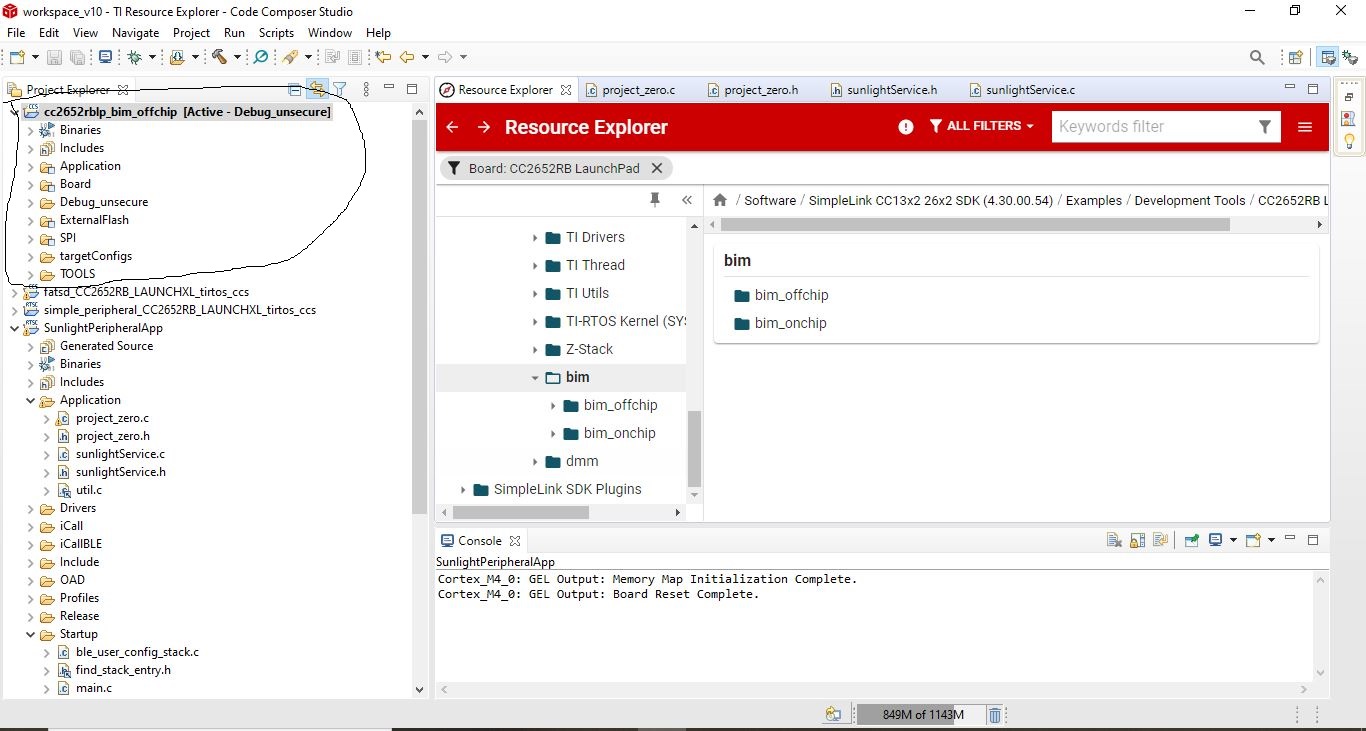Screen dimensions: 1366x731
Task: Click the Build hammer icon
Action: [217, 57]
